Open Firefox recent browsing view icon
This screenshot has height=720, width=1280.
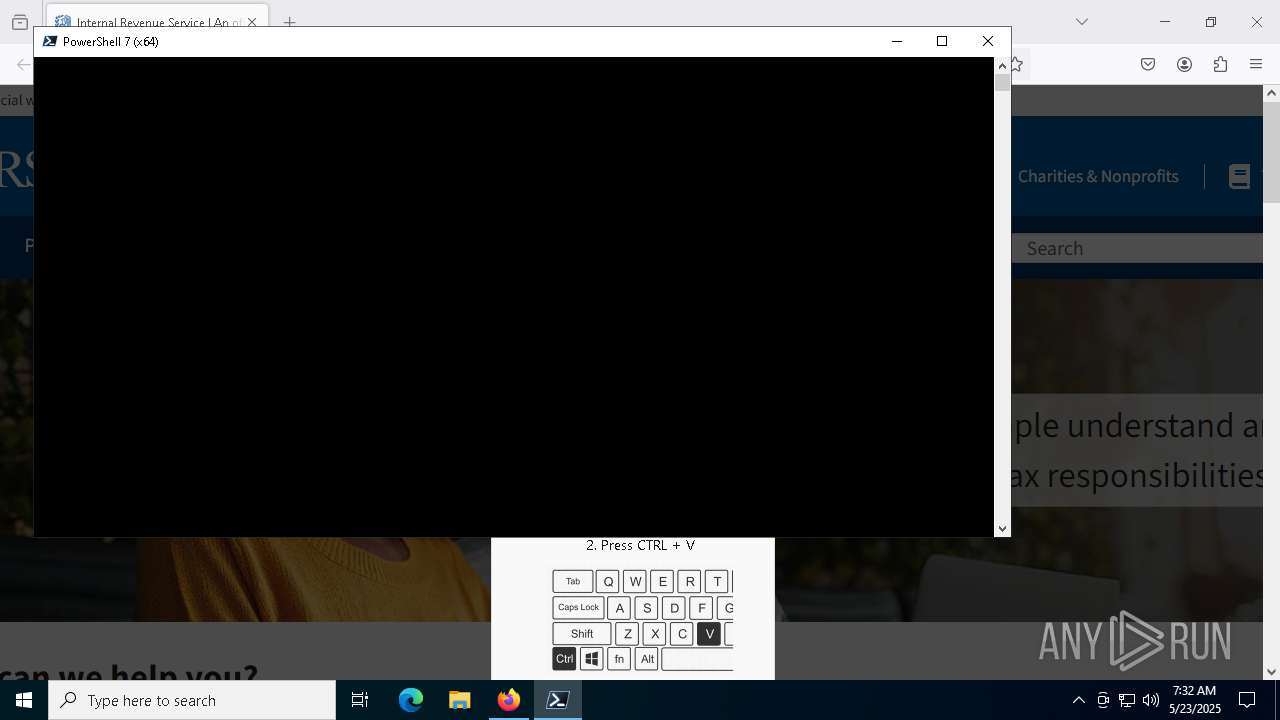click(x=20, y=22)
